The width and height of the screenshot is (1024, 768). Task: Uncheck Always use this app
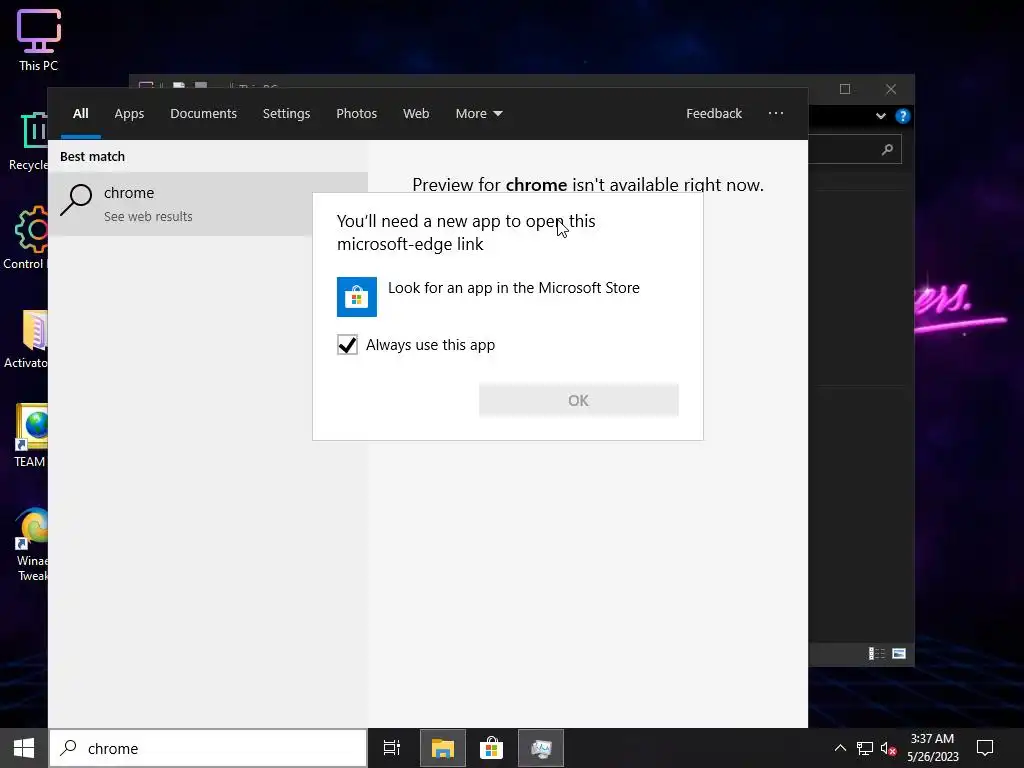point(347,345)
